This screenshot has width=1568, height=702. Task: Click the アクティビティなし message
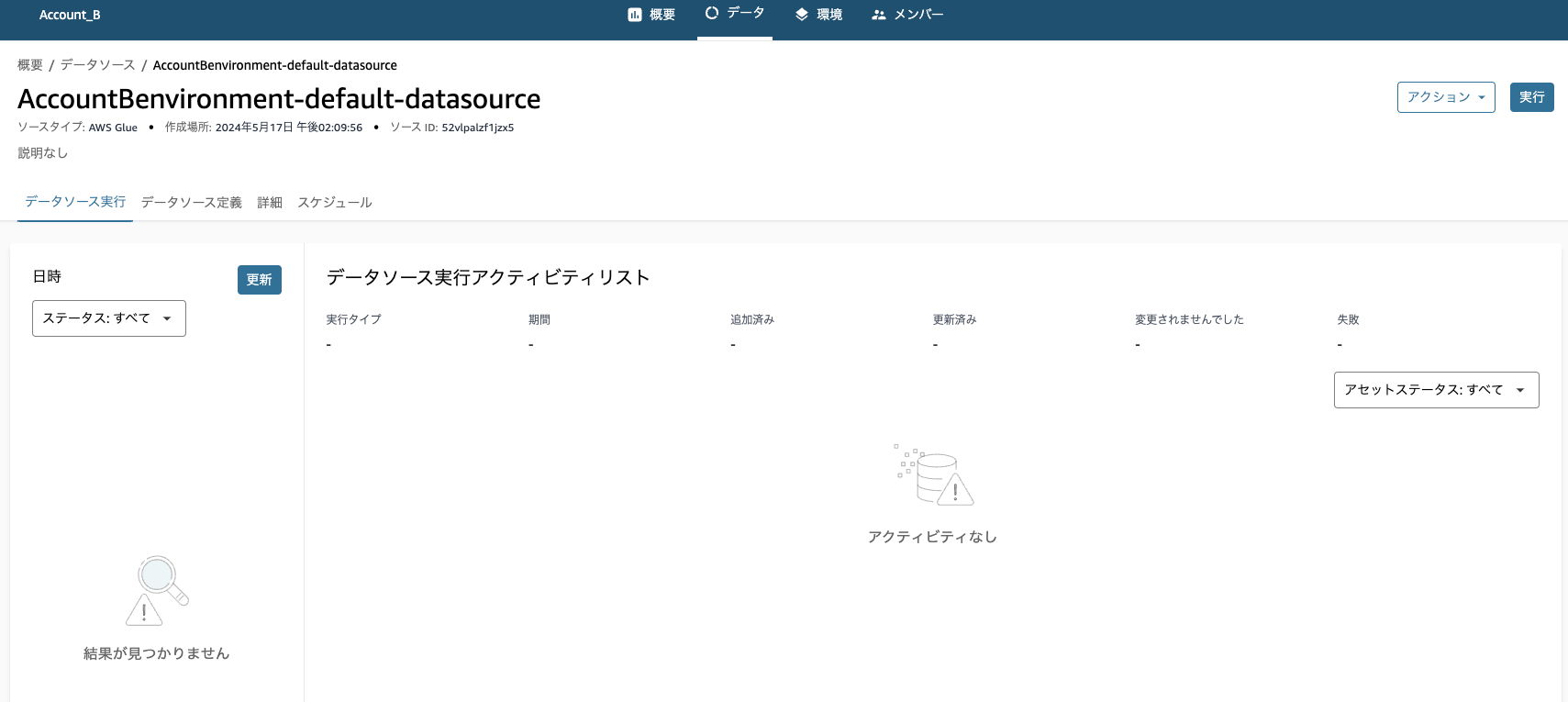[x=932, y=537]
